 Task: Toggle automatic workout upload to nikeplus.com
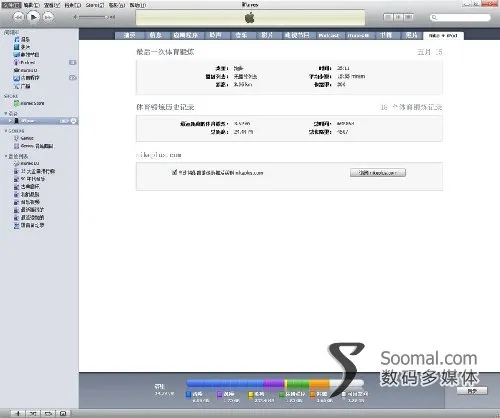[174, 172]
